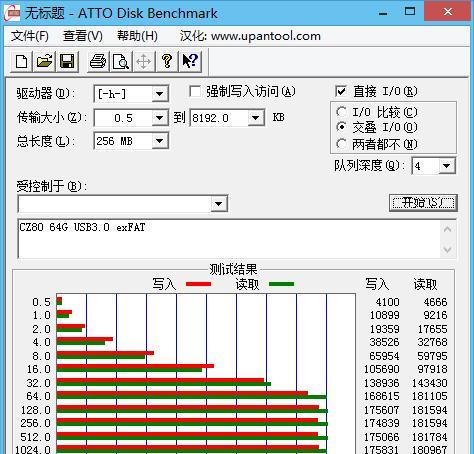The width and height of the screenshot is (474, 454).
Task: Click the ATTO application icon in title bar
Action: [12, 13]
